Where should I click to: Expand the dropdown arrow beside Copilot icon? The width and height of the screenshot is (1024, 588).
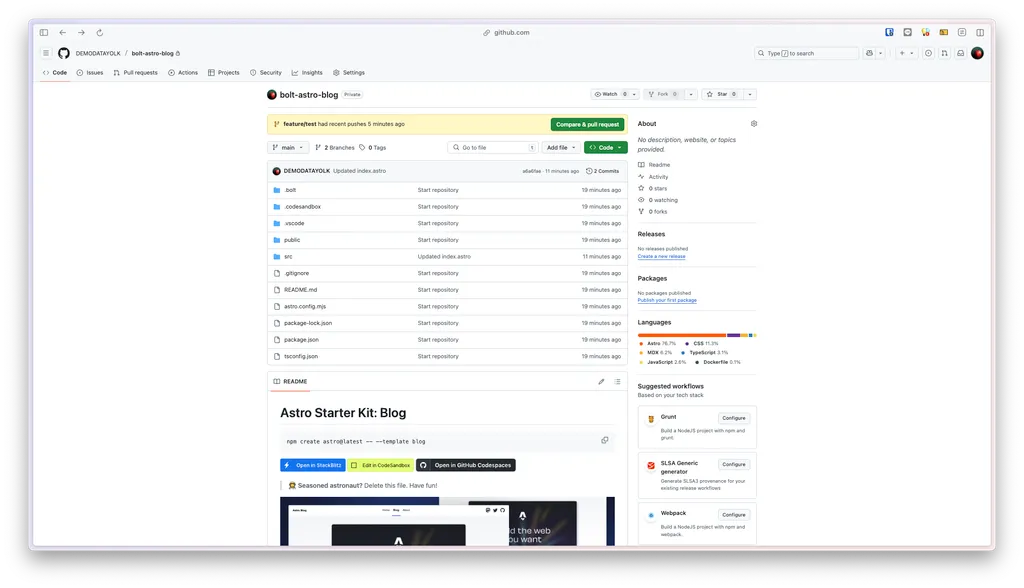tap(880, 53)
